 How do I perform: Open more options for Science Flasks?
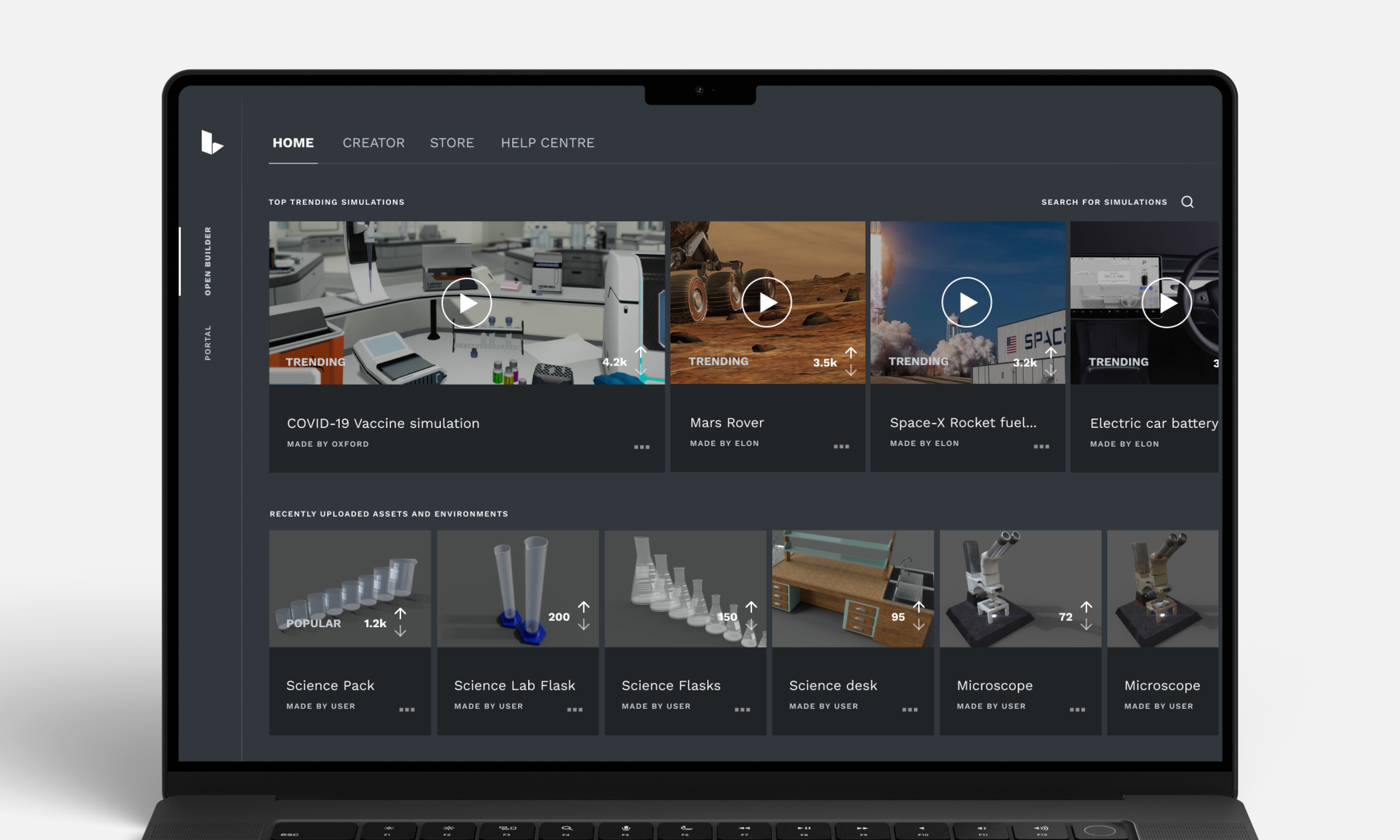(x=742, y=710)
